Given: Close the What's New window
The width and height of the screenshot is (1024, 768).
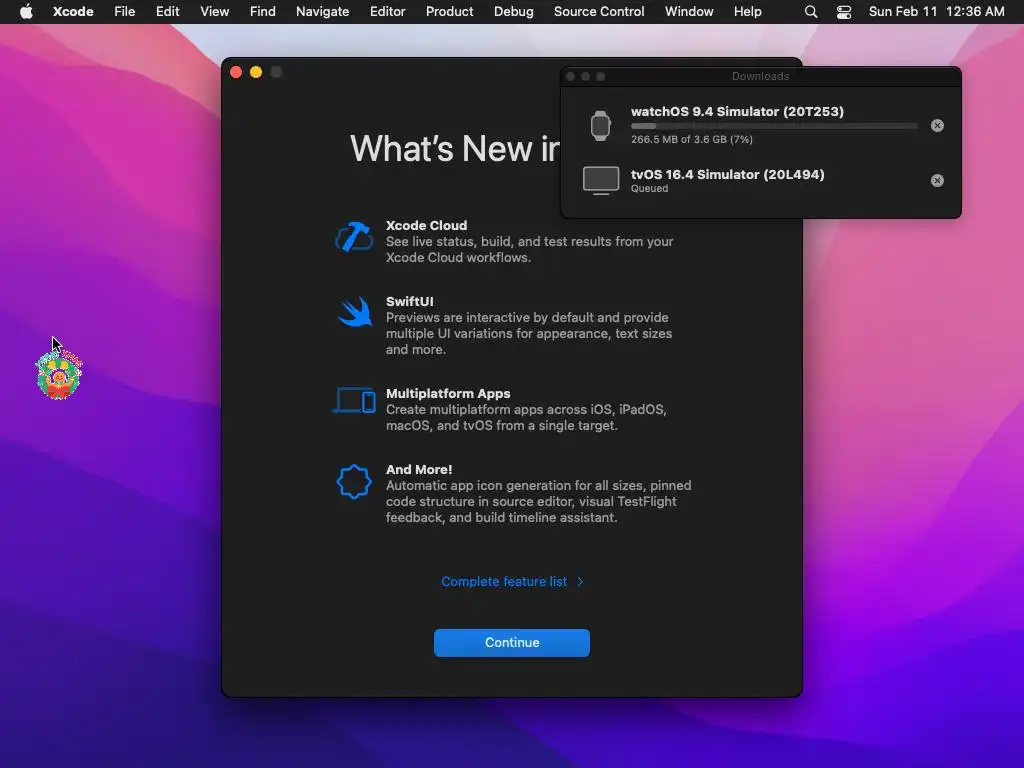Looking at the screenshot, I should [x=236, y=72].
